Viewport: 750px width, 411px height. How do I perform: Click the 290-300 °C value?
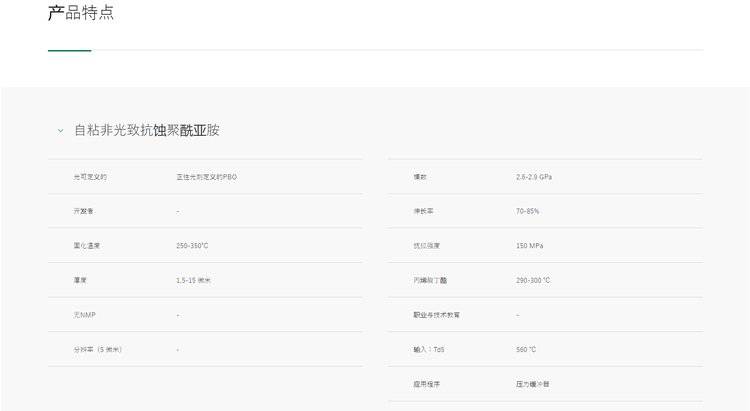tap(533, 280)
